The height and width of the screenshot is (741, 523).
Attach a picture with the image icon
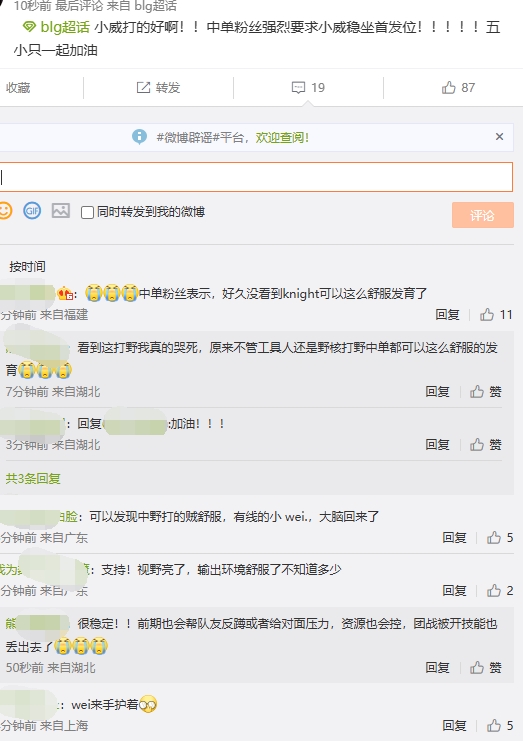[60, 211]
